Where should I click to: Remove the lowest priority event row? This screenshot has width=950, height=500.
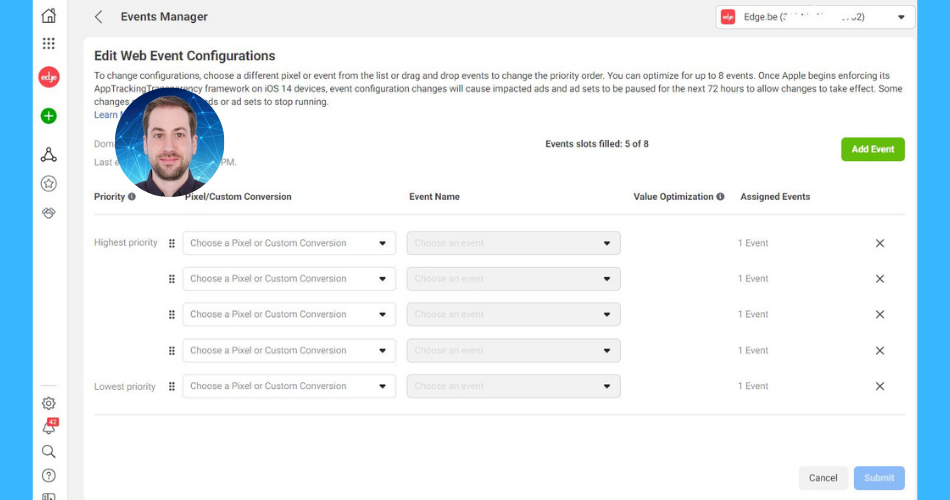coord(880,386)
